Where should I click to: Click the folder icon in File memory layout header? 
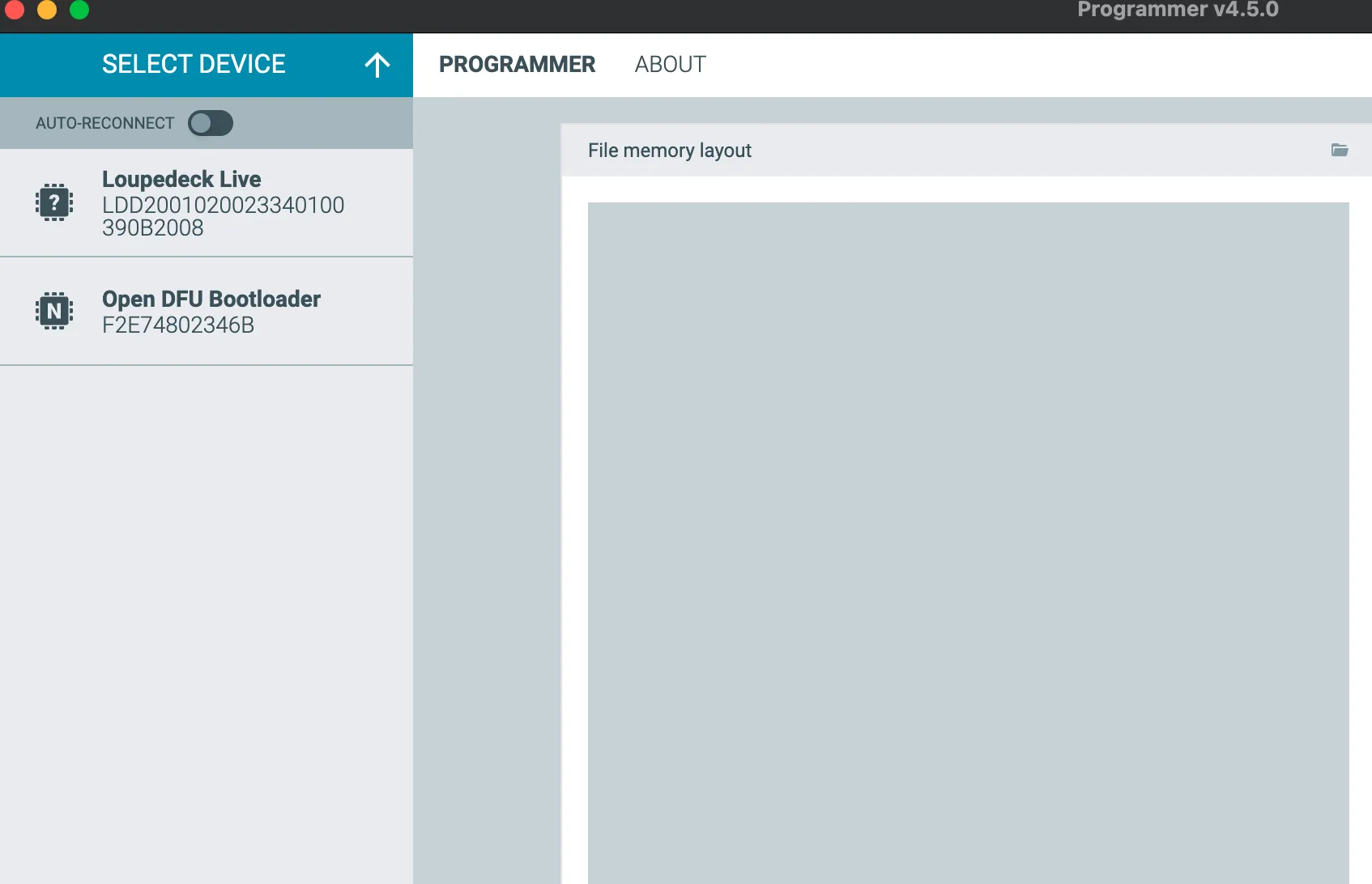1340,151
